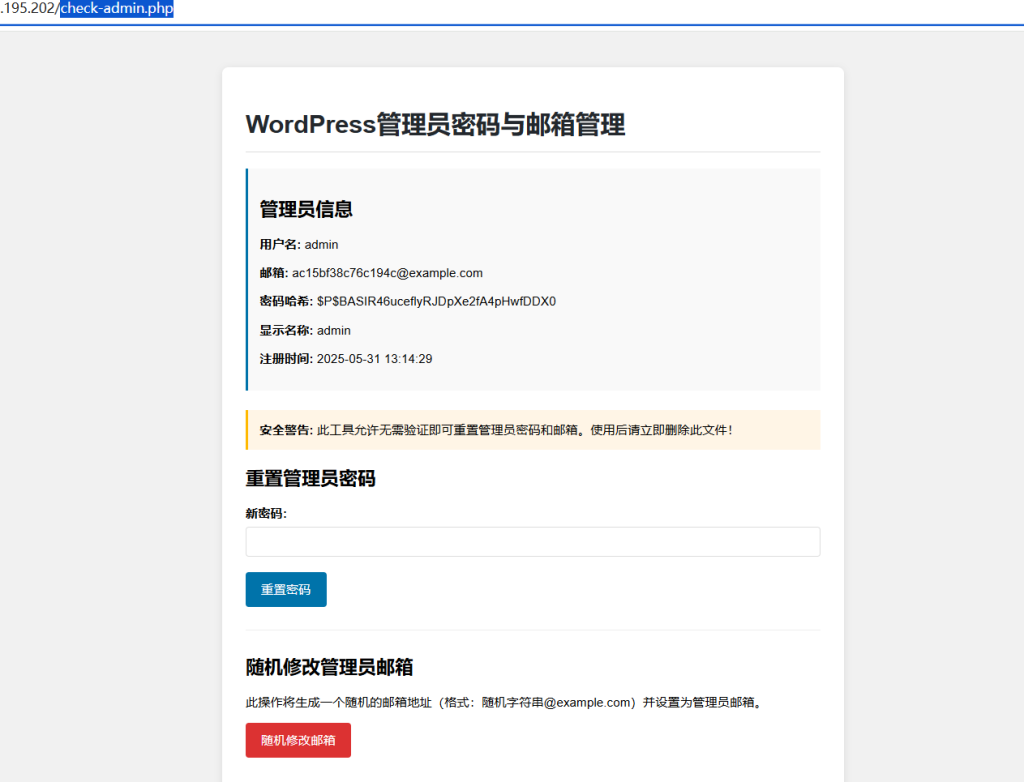Click the 安全警告 warning message
The image size is (1024, 782).
click(533, 430)
